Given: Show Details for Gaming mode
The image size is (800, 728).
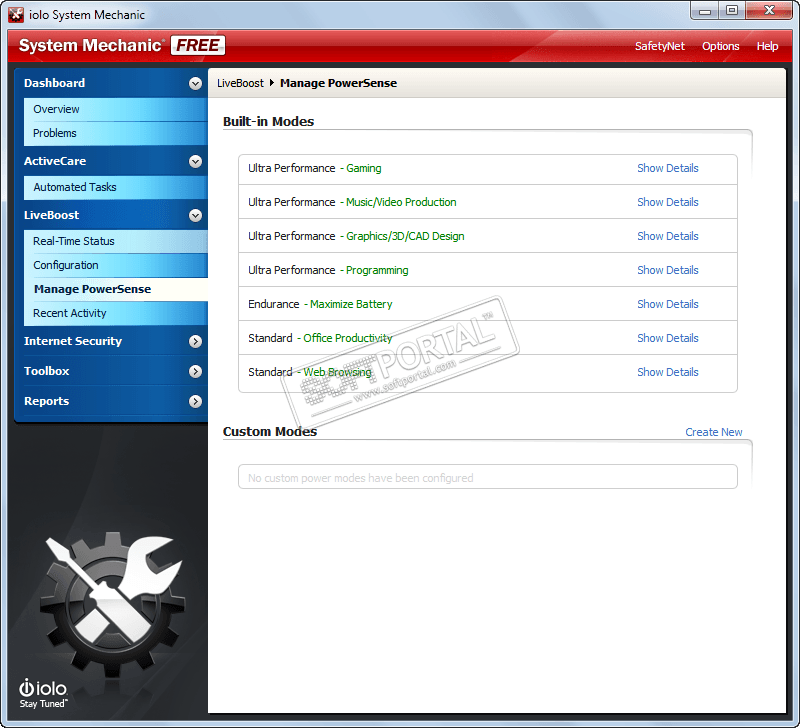Looking at the screenshot, I should [x=667, y=168].
